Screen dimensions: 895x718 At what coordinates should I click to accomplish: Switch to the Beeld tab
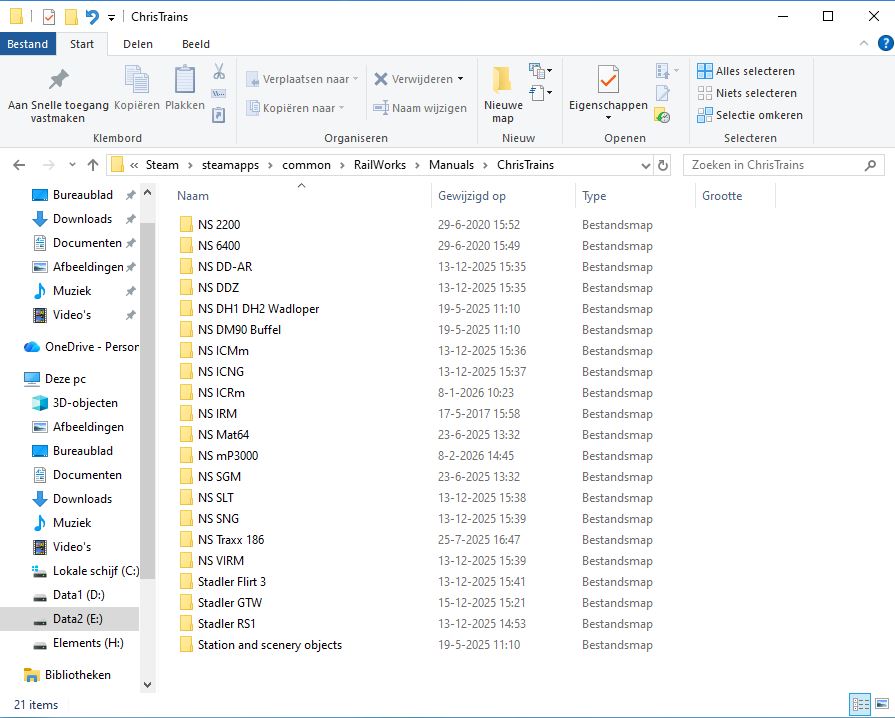pyautogui.click(x=195, y=44)
